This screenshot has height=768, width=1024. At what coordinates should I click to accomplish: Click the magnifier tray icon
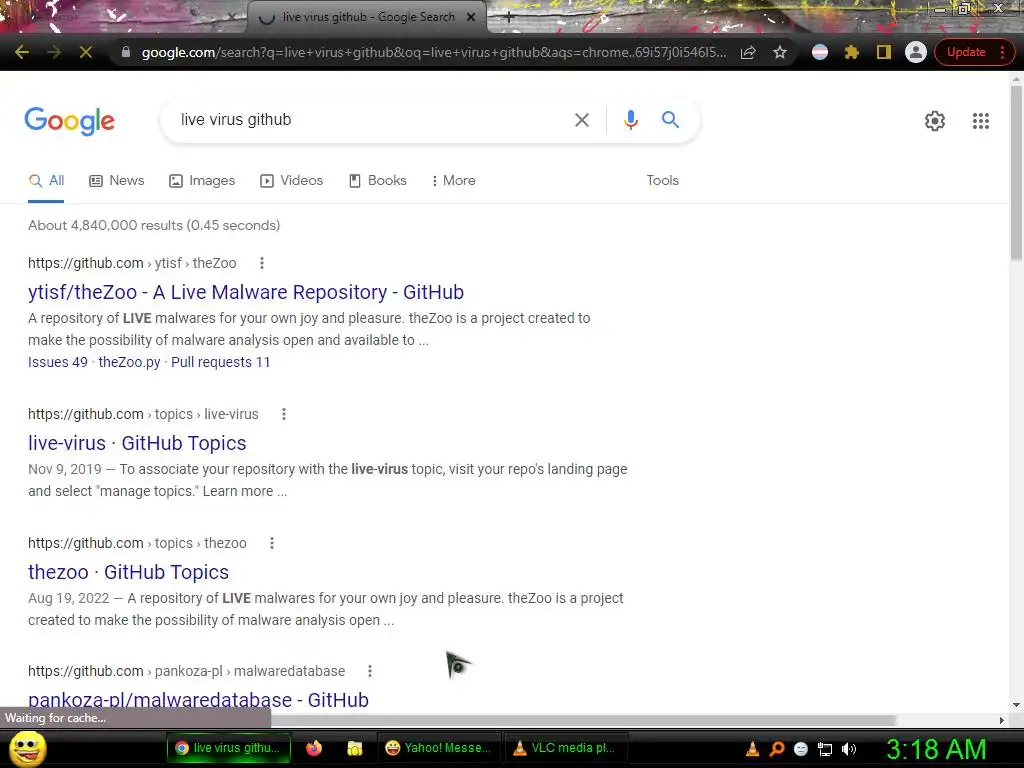tap(777, 749)
